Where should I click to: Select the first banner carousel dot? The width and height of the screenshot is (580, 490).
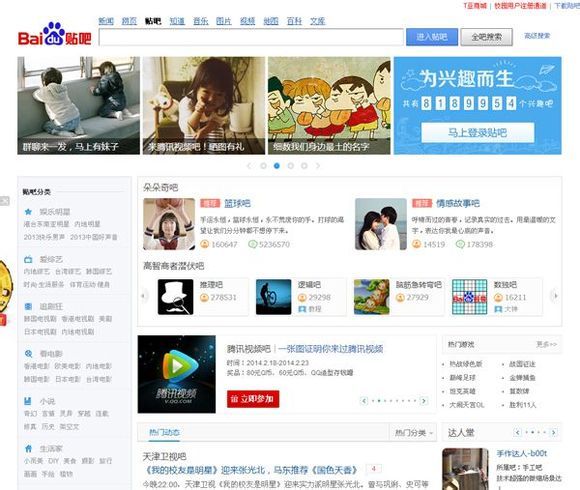tap(263, 166)
